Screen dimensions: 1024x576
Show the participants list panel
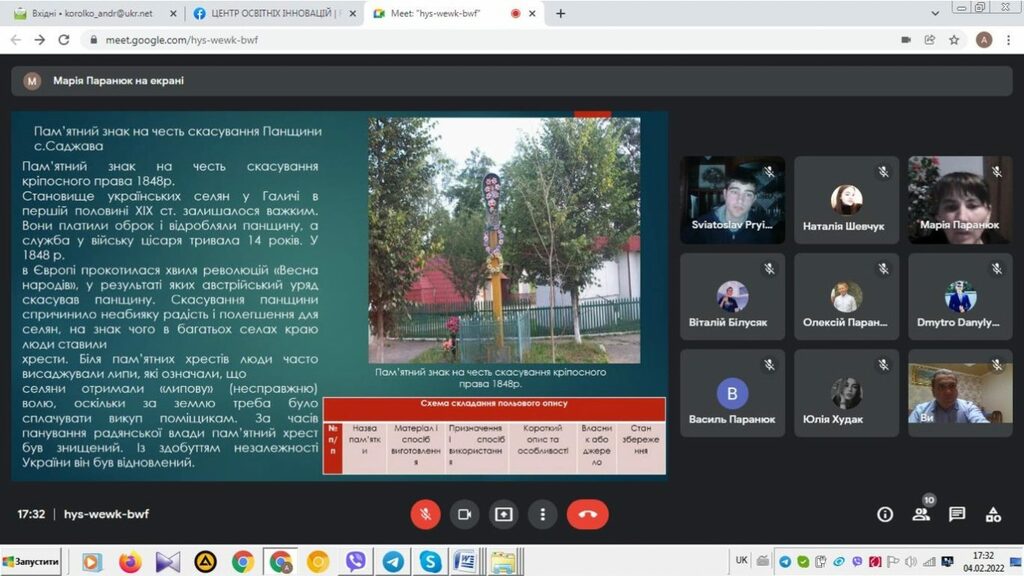921,514
